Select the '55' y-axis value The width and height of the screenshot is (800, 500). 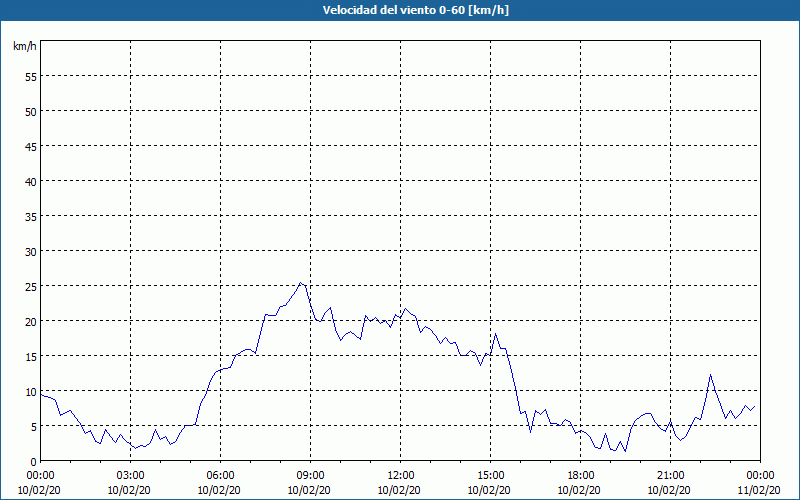31,77
